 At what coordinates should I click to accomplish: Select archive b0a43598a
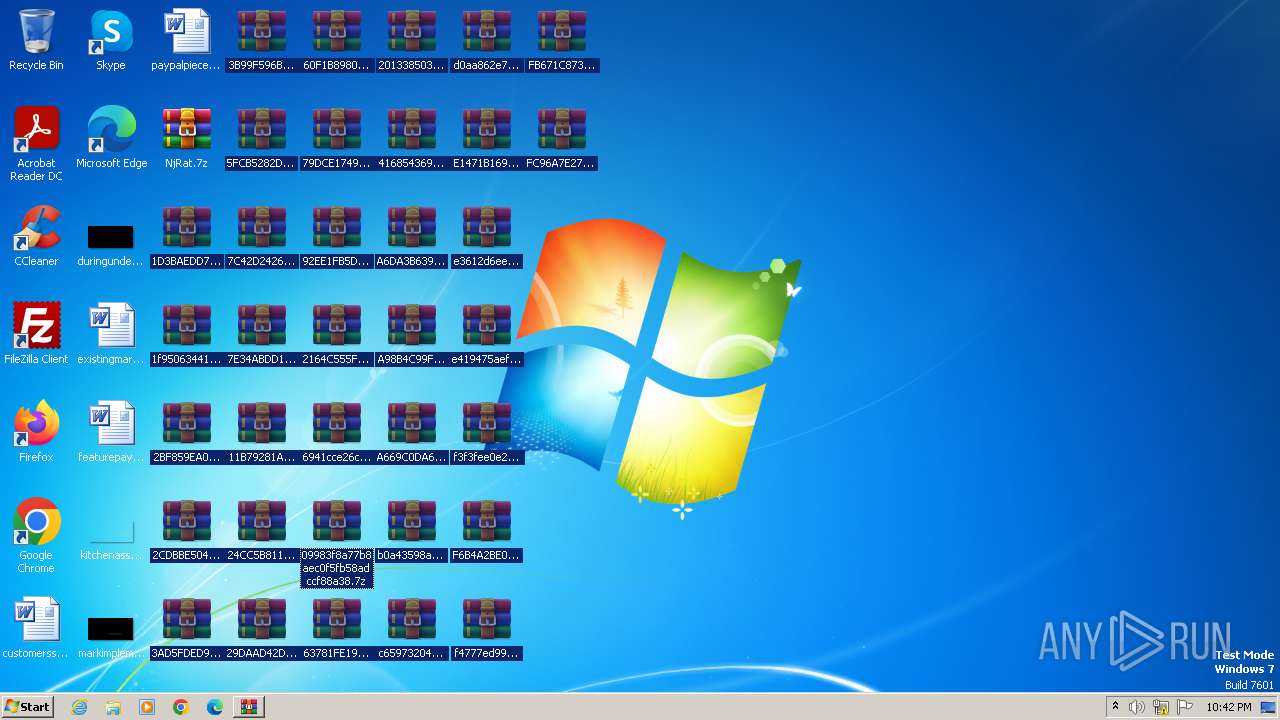[411, 531]
